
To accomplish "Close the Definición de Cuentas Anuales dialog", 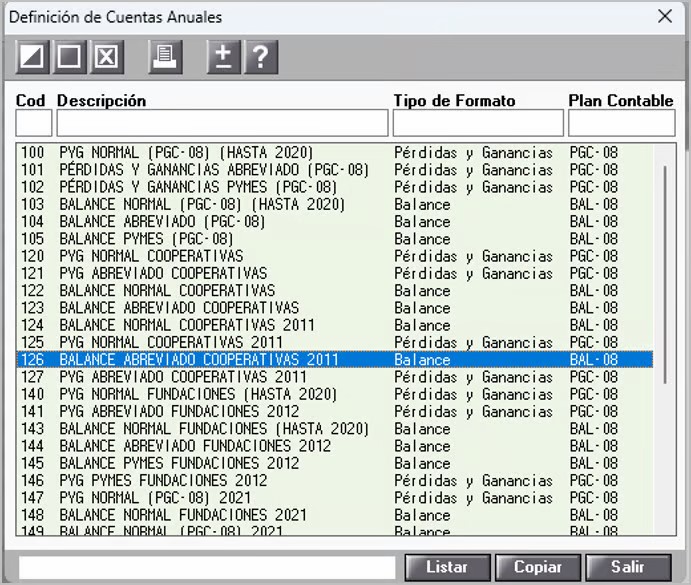I will pos(665,17).
